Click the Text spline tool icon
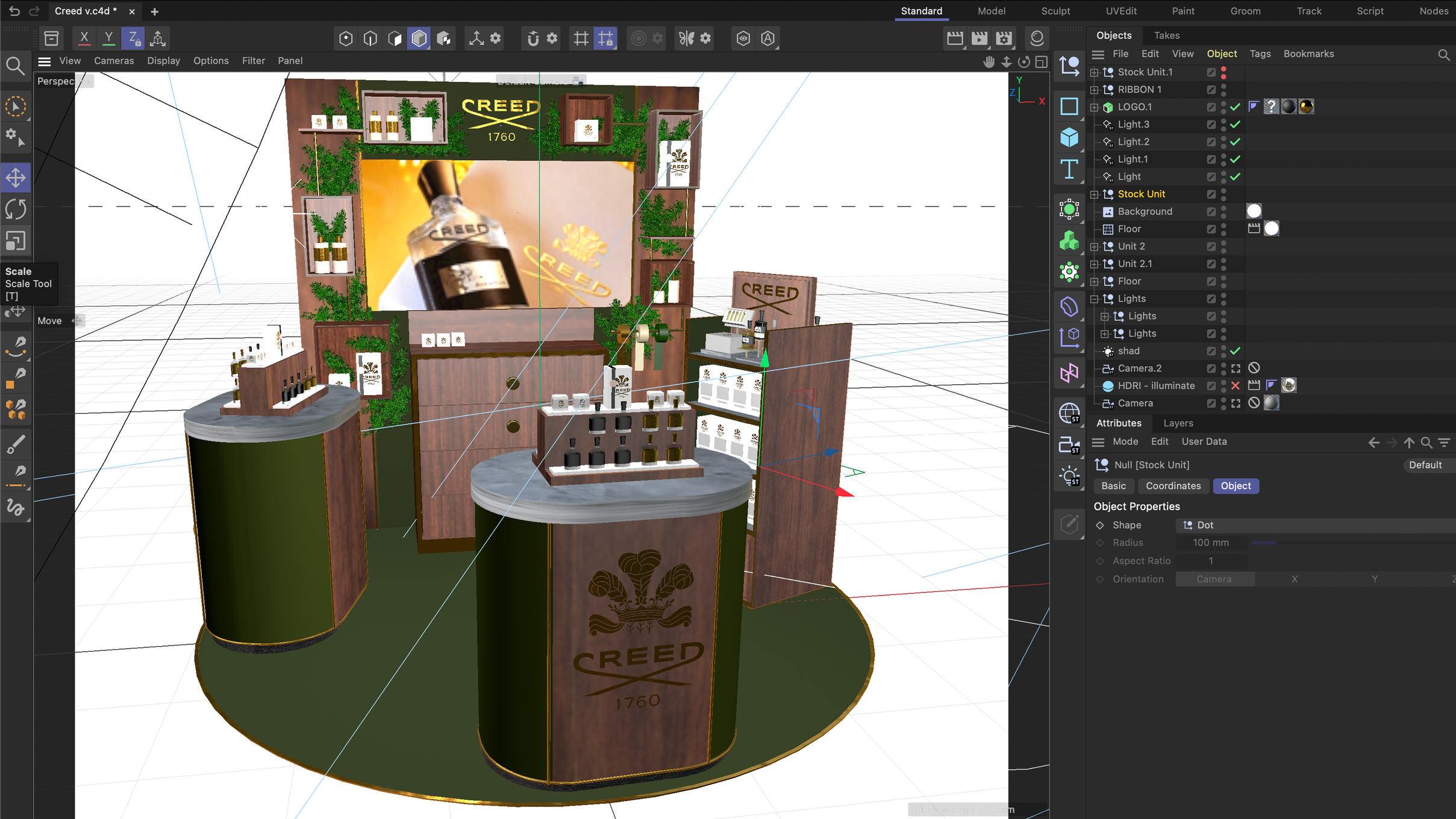1456x819 pixels. 1069,169
